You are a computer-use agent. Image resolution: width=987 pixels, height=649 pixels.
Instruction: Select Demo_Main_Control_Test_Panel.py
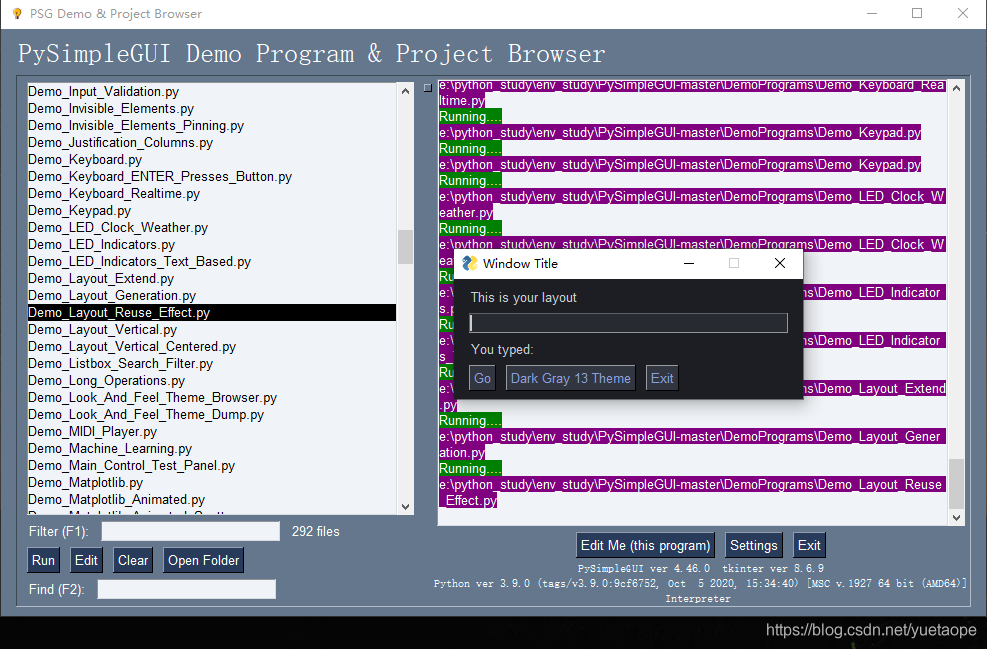[212, 465]
